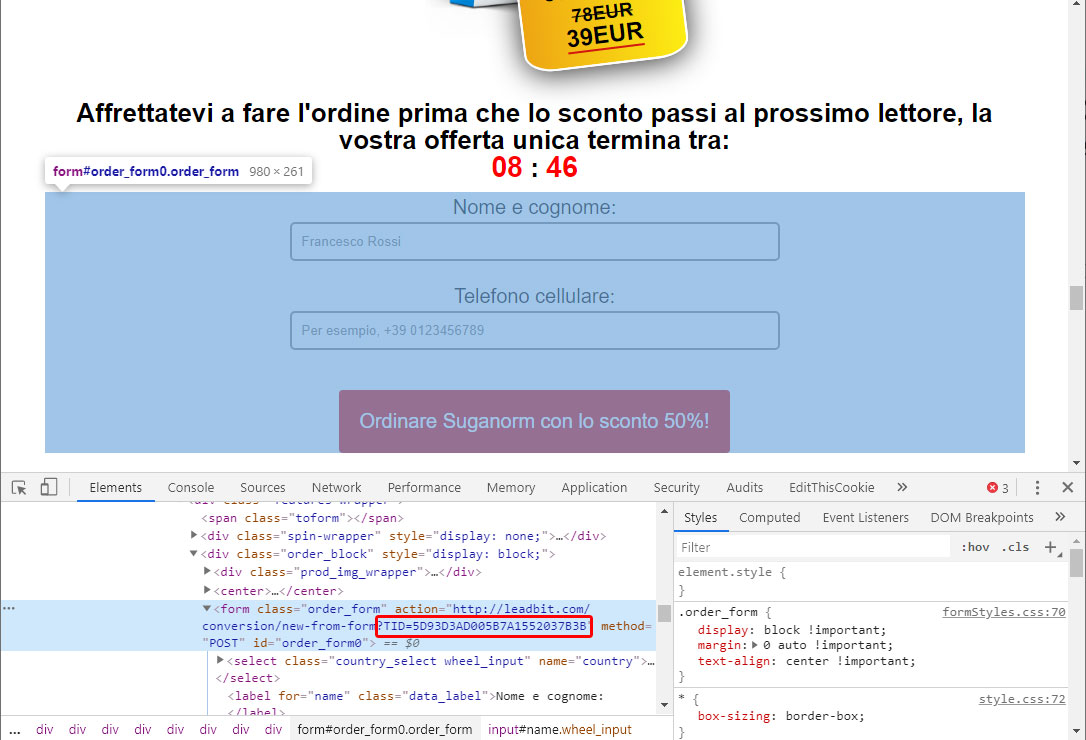
Task: Add a new style rule with plus icon
Action: [x=1051, y=547]
